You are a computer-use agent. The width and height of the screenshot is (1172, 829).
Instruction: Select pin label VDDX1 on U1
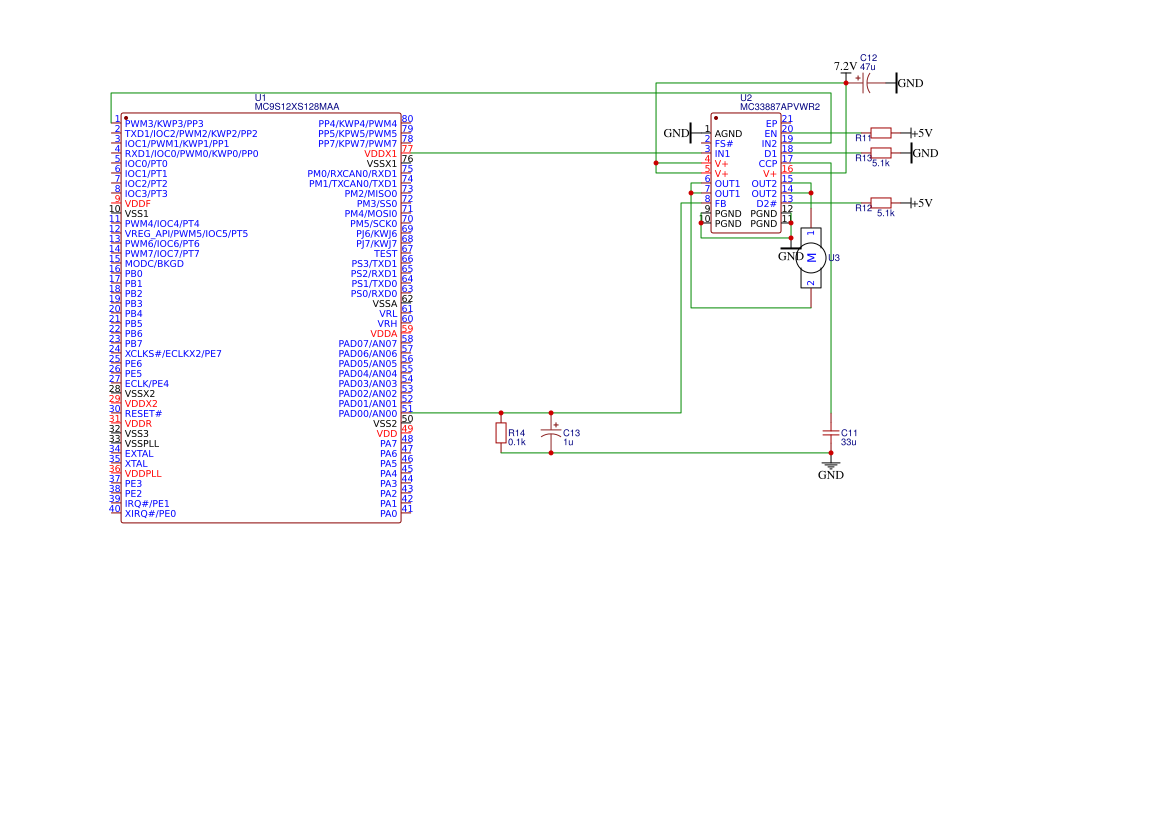coord(380,154)
